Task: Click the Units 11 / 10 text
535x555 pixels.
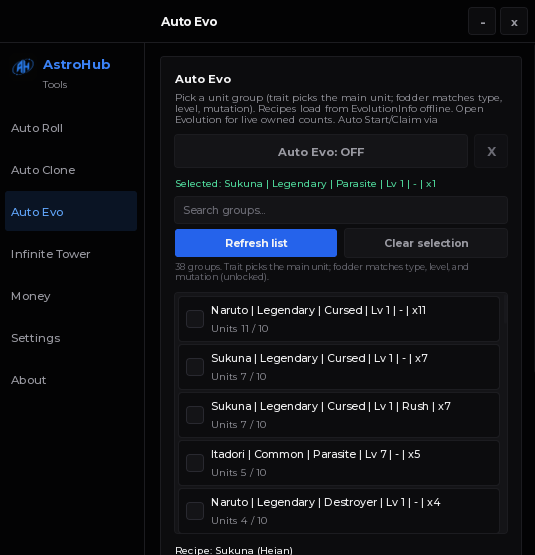Action: 240,328
